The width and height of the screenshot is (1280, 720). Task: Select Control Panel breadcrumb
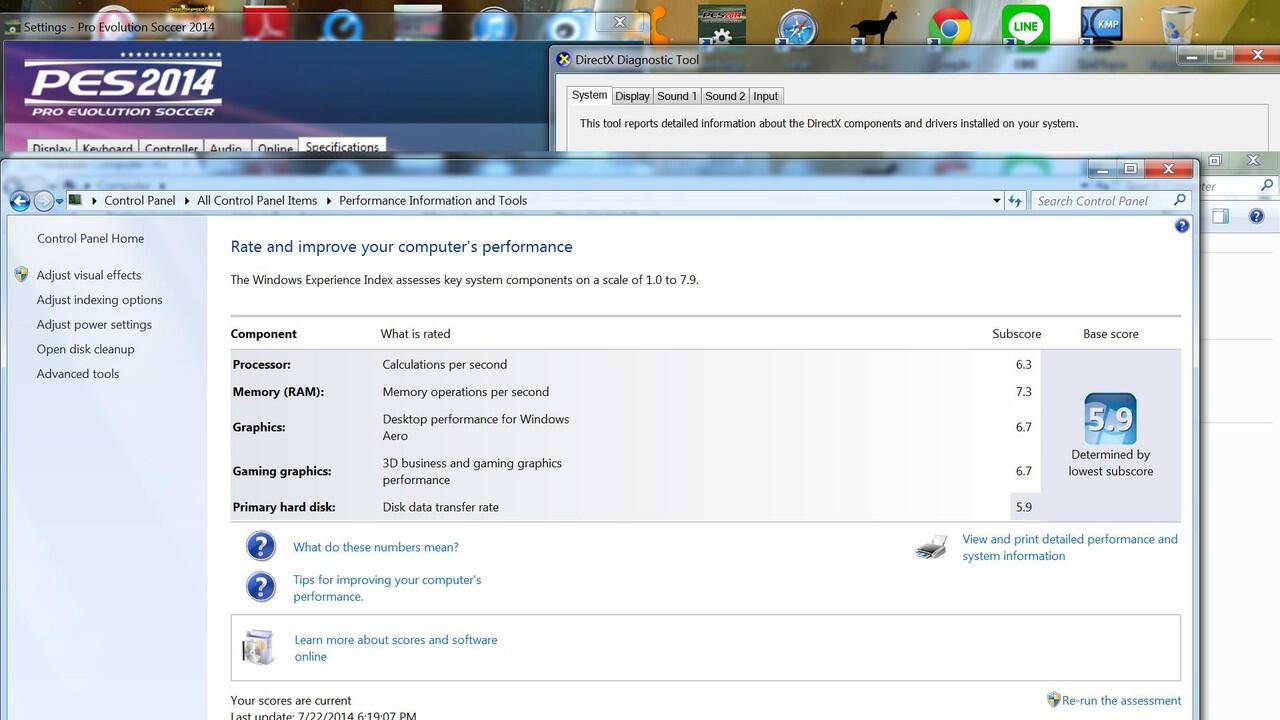coord(140,201)
